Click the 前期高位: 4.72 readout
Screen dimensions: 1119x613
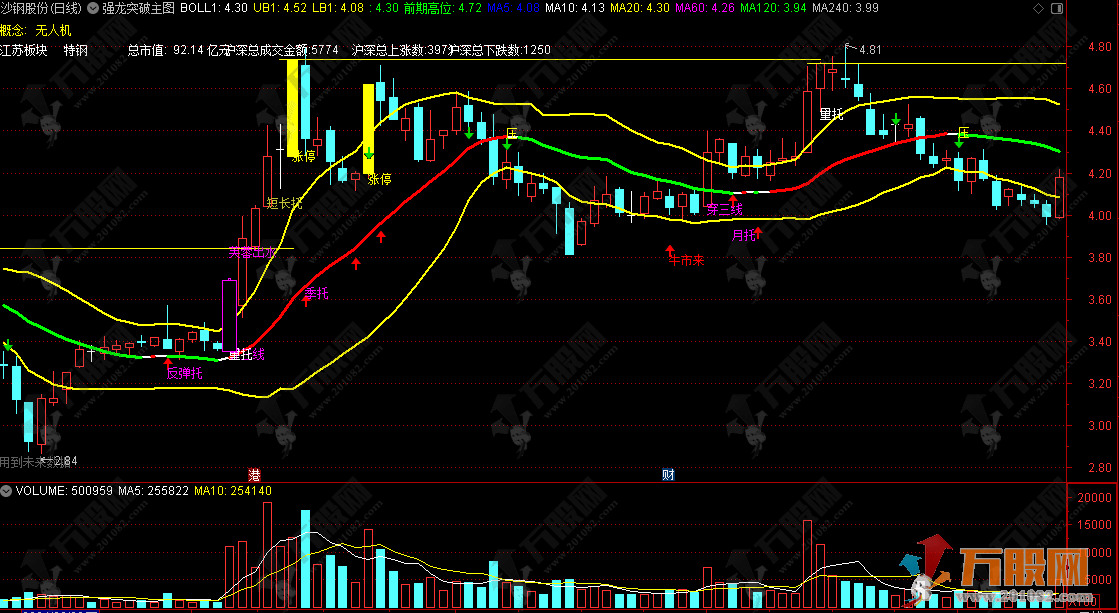tap(442, 9)
